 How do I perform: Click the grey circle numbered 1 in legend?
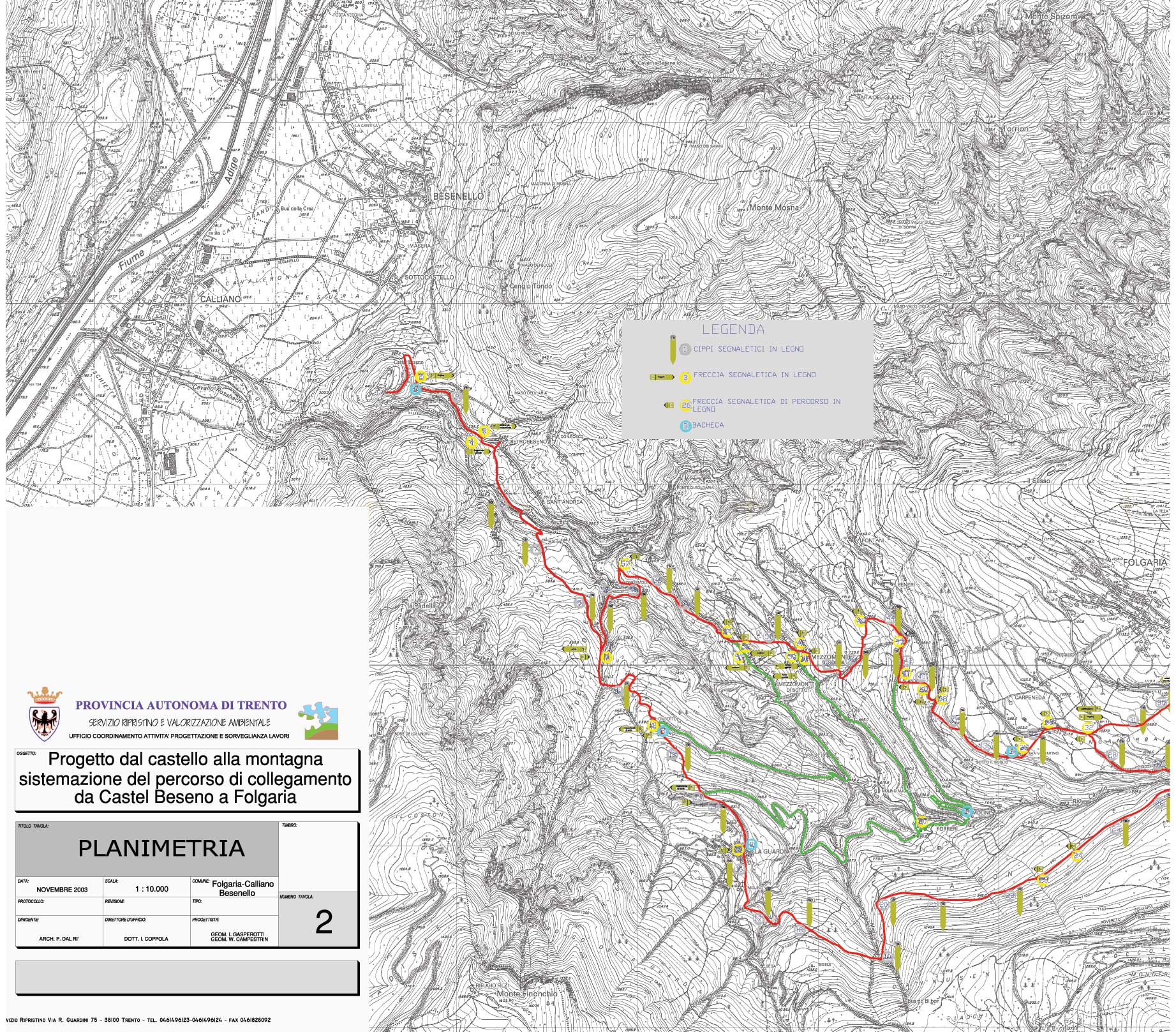pos(685,349)
